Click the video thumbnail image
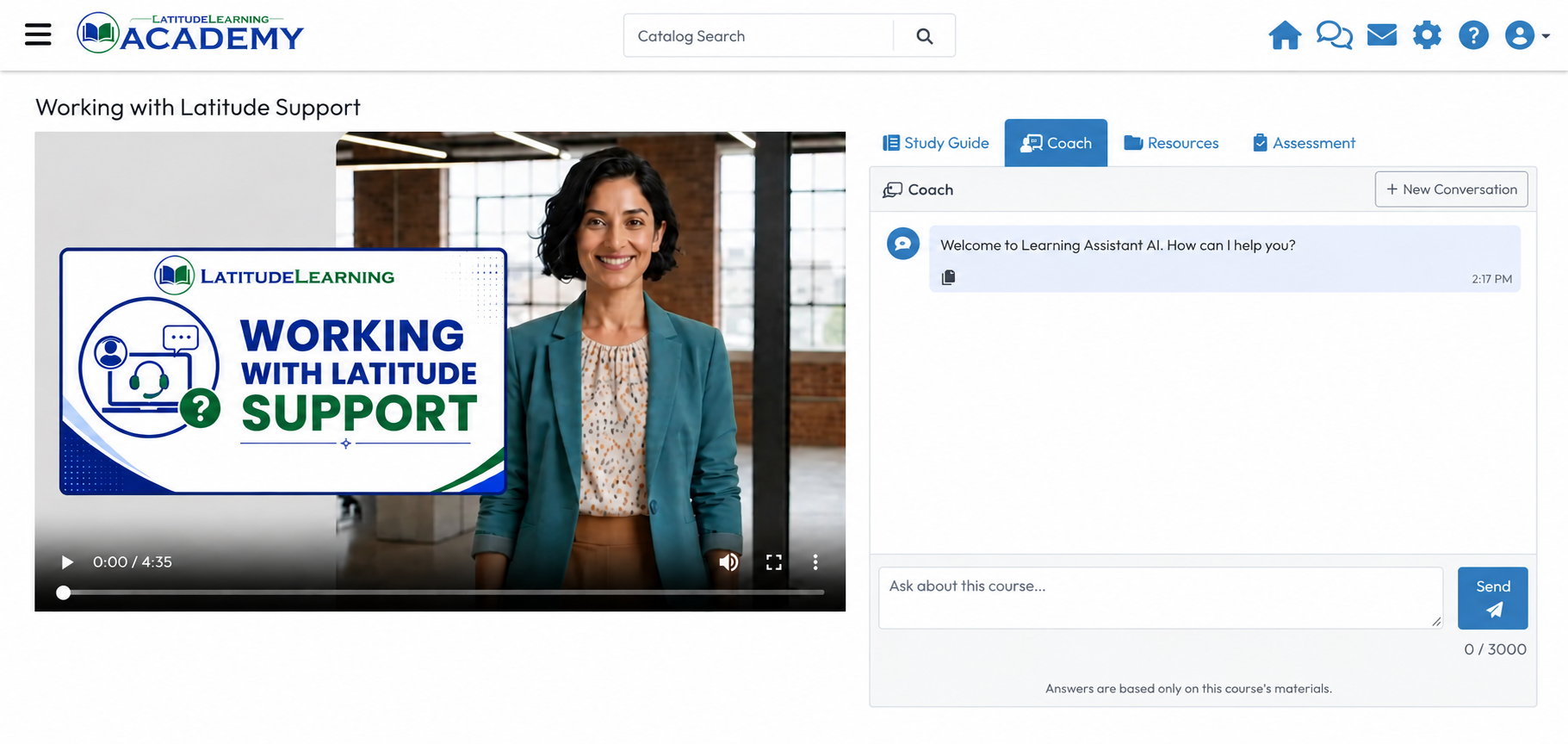The height and width of the screenshot is (744, 1568). pyautogui.click(x=440, y=371)
